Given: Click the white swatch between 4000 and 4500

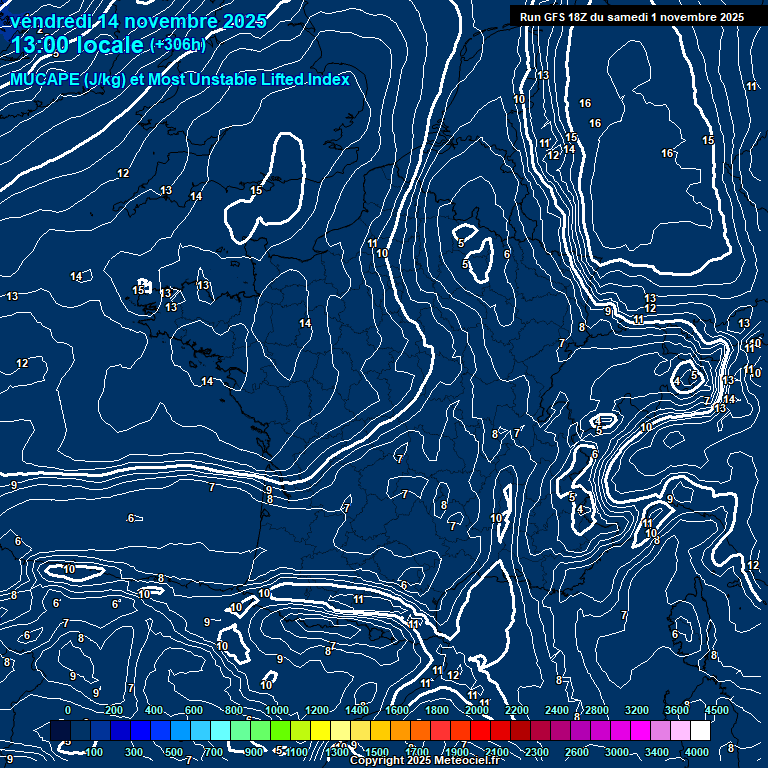Looking at the screenshot, I should coord(700,730).
